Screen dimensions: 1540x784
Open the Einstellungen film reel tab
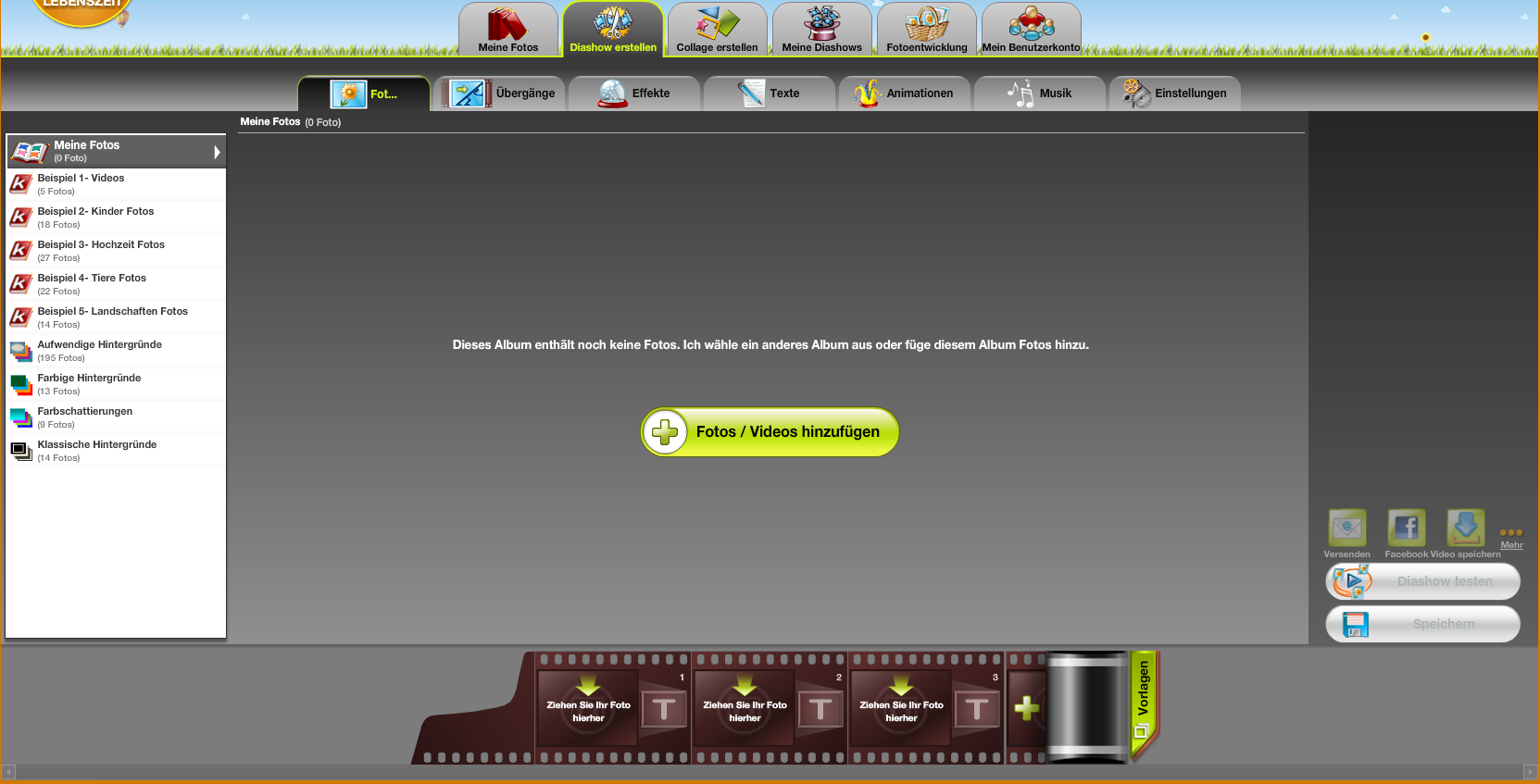[1175, 93]
